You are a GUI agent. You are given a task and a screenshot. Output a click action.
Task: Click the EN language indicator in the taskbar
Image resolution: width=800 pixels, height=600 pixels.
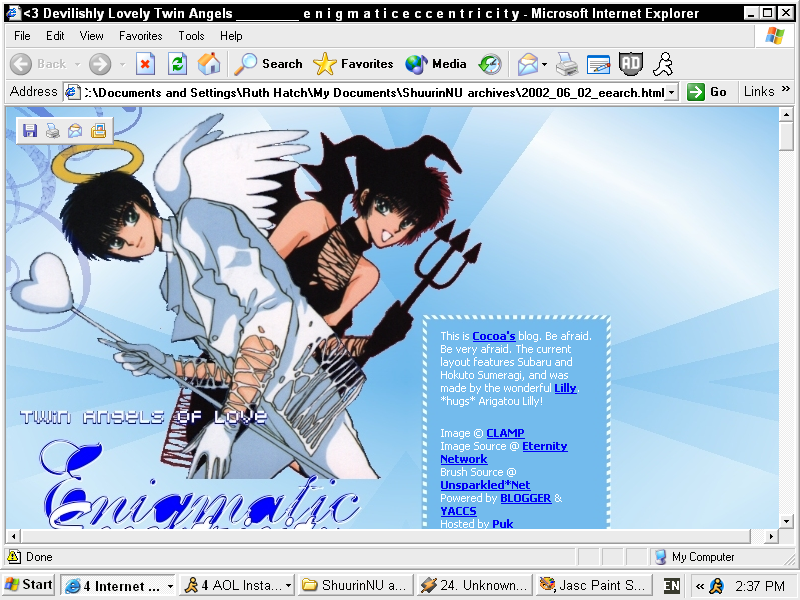coord(671,586)
